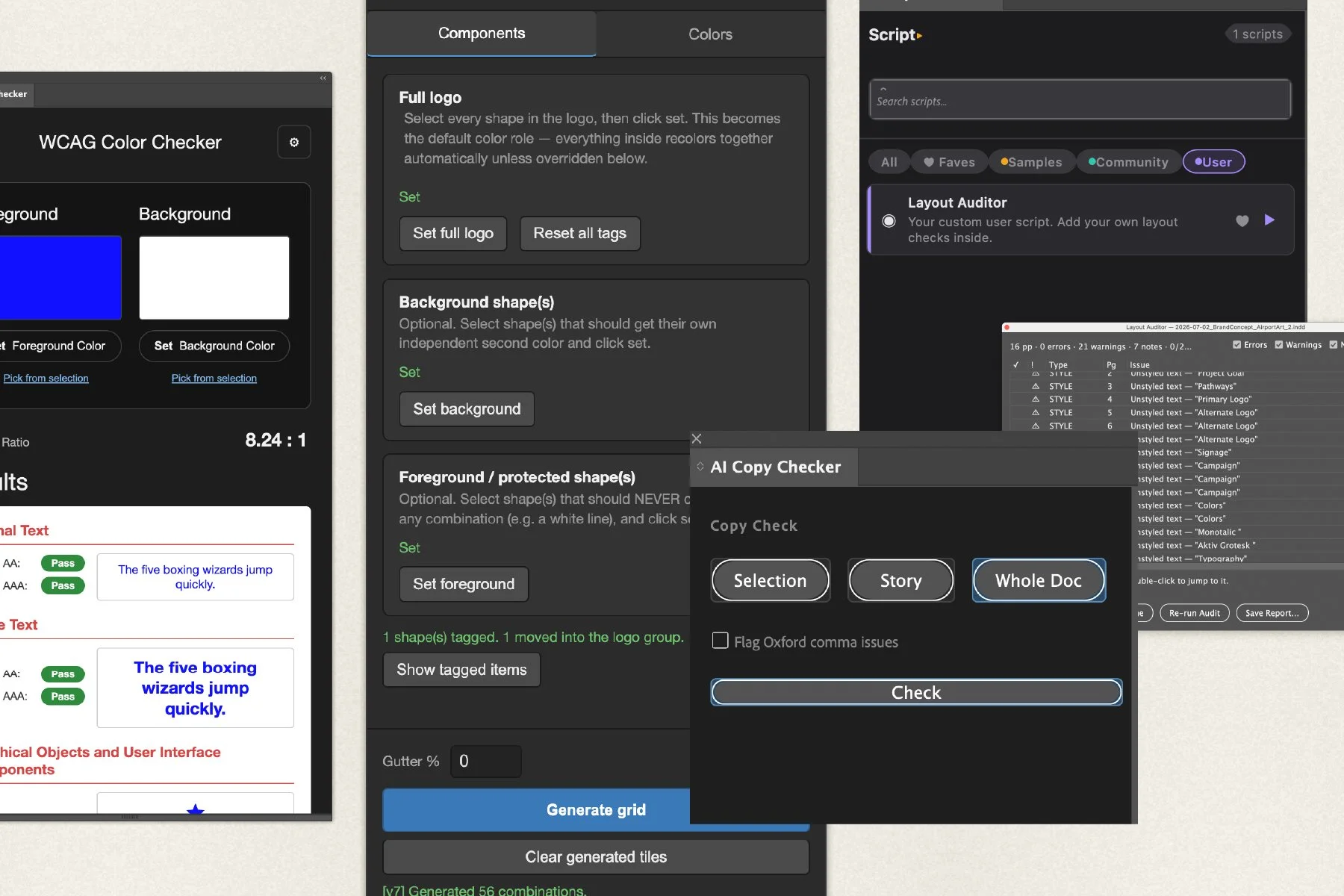Switch to the Components tab
The height and width of the screenshot is (896, 1344).
point(482,34)
